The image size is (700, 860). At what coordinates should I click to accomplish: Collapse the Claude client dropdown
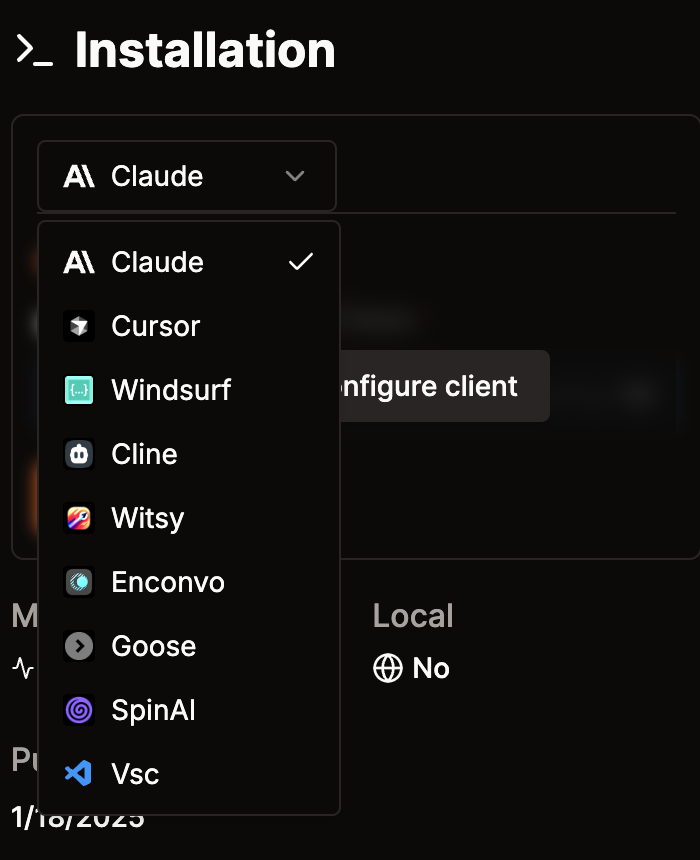(187, 176)
